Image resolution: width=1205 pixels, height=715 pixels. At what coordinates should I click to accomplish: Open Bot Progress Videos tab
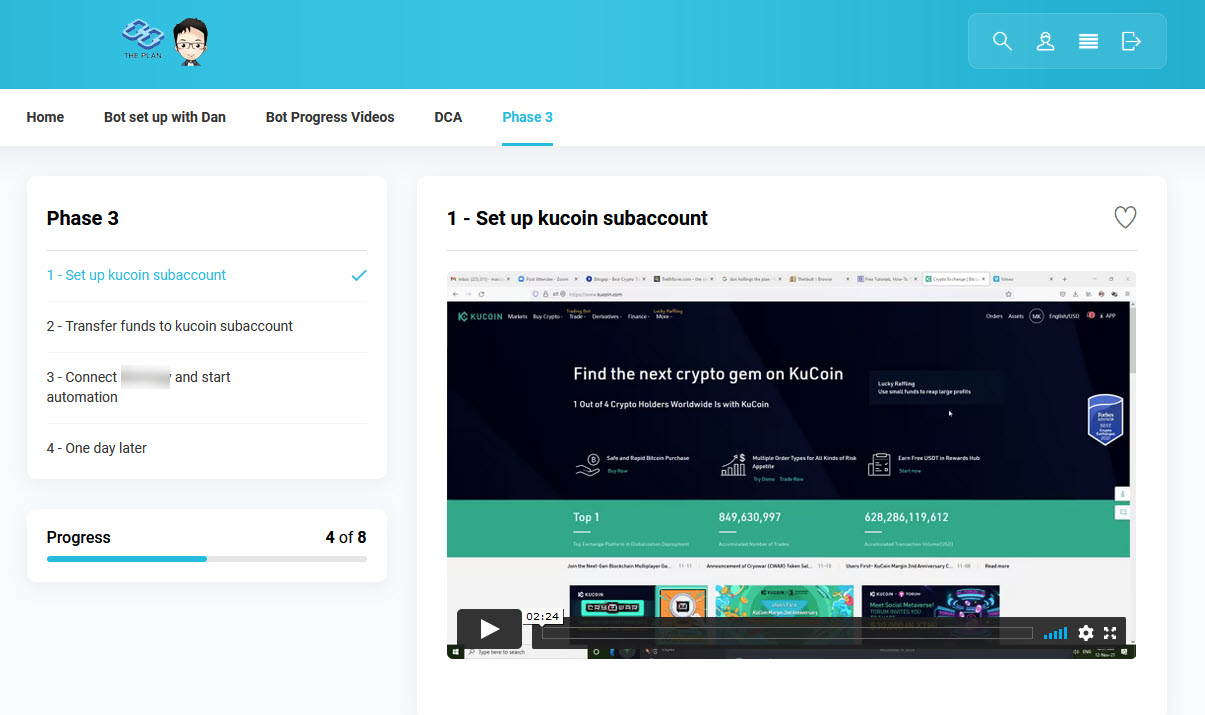click(330, 117)
